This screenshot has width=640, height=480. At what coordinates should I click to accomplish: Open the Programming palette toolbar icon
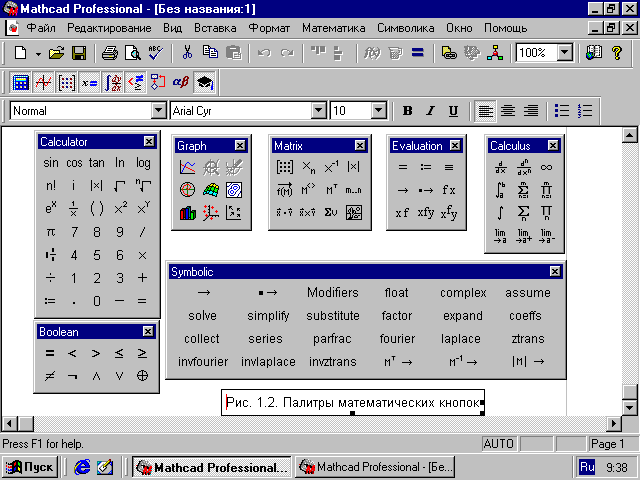158,83
